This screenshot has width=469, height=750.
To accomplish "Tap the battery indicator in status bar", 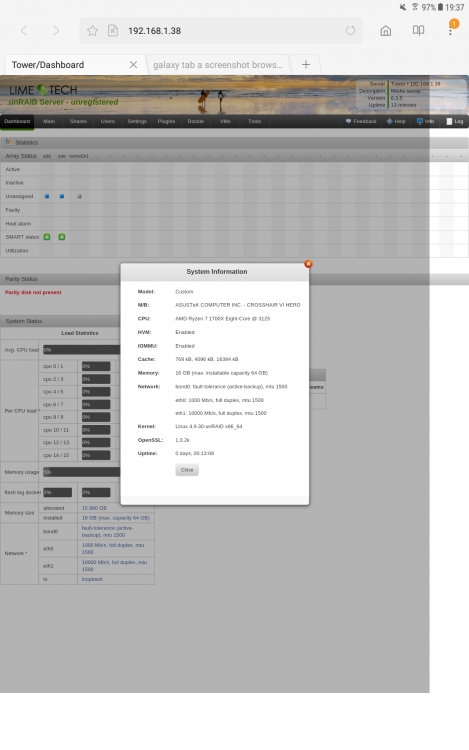I will point(440,7).
